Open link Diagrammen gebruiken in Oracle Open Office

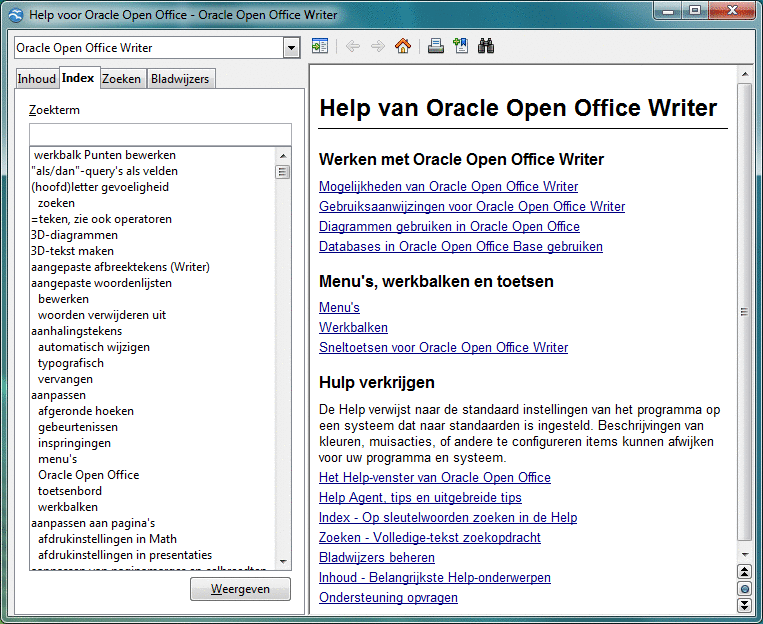click(449, 226)
